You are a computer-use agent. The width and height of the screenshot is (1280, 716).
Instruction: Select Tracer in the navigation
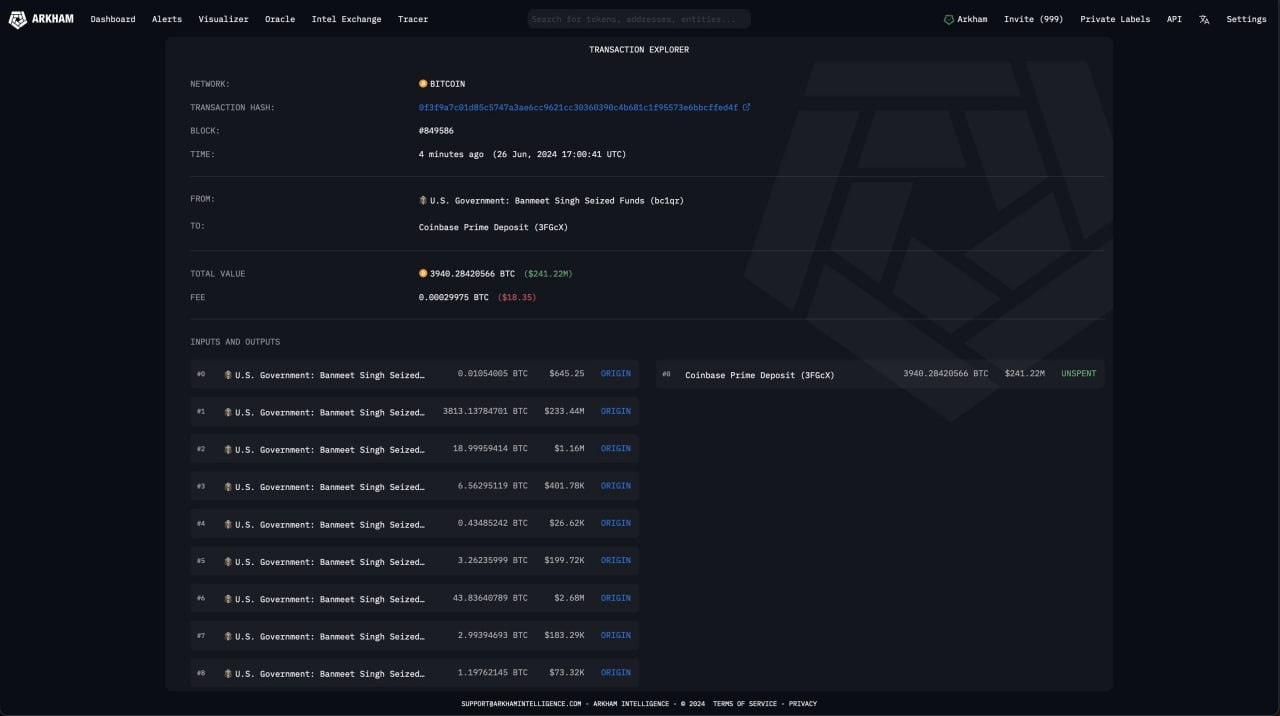413,19
